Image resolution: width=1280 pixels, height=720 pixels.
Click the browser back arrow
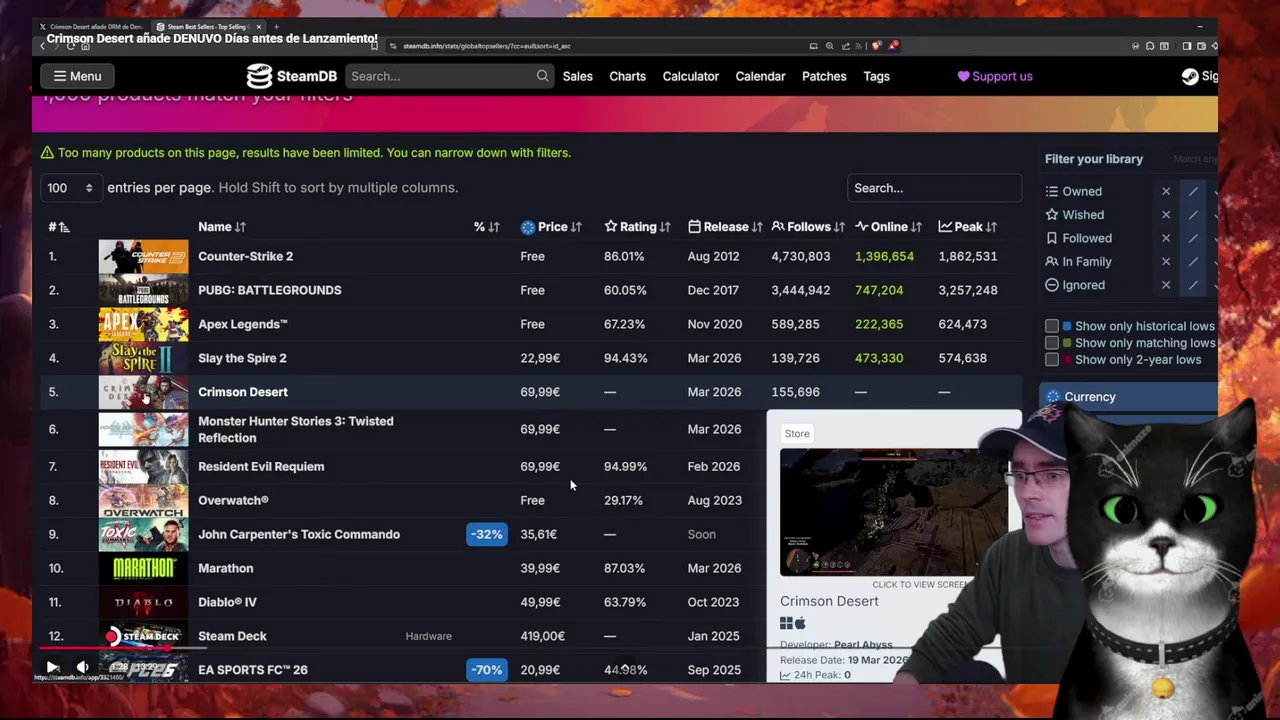tap(42, 46)
